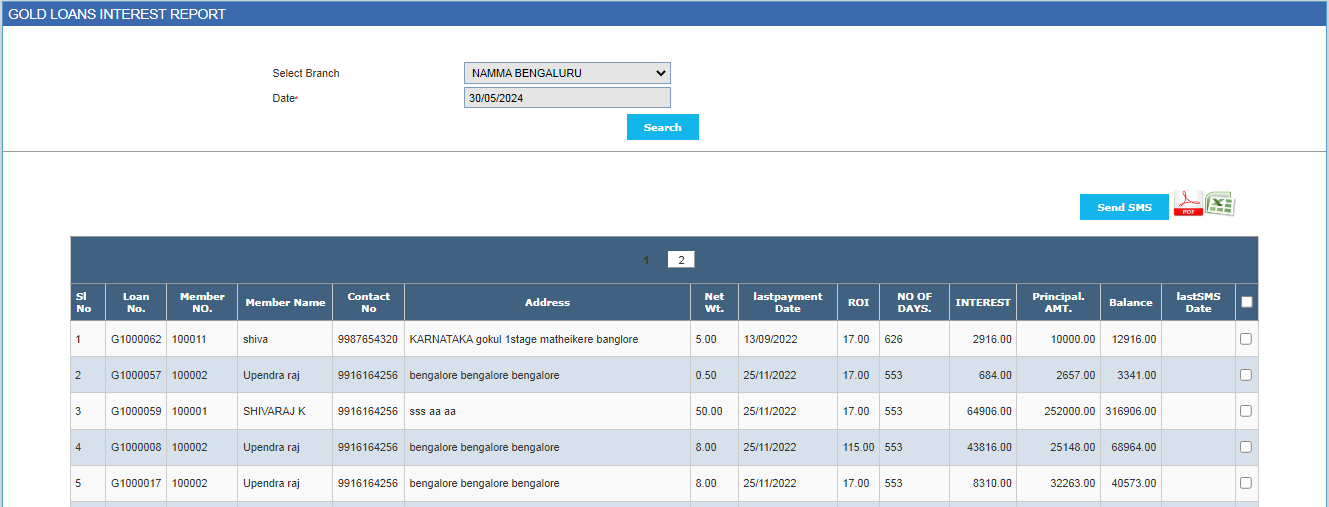This screenshot has height=507, width=1329.
Task: Click the Contact No column header
Action: pos(368,302)
